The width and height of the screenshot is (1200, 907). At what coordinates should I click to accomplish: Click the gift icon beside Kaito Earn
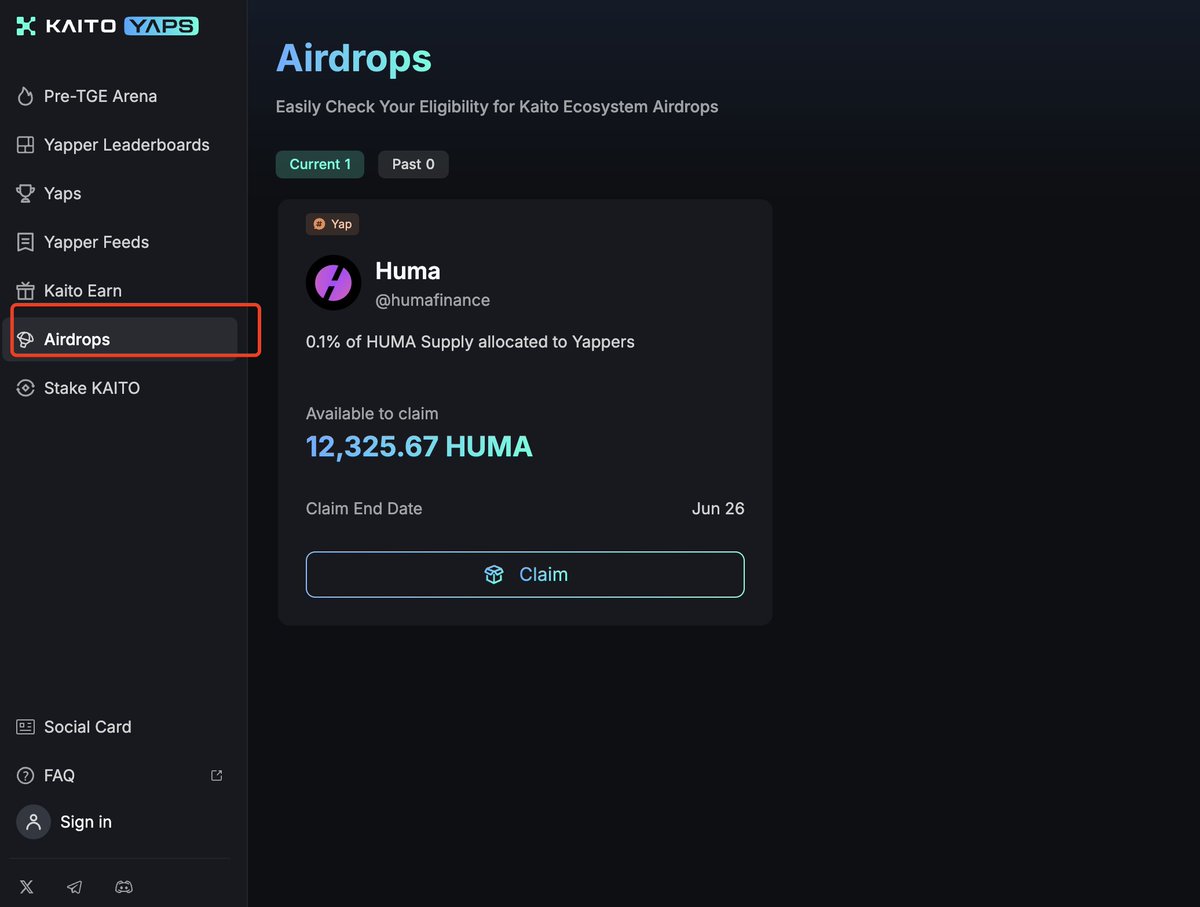click(26, 291)
